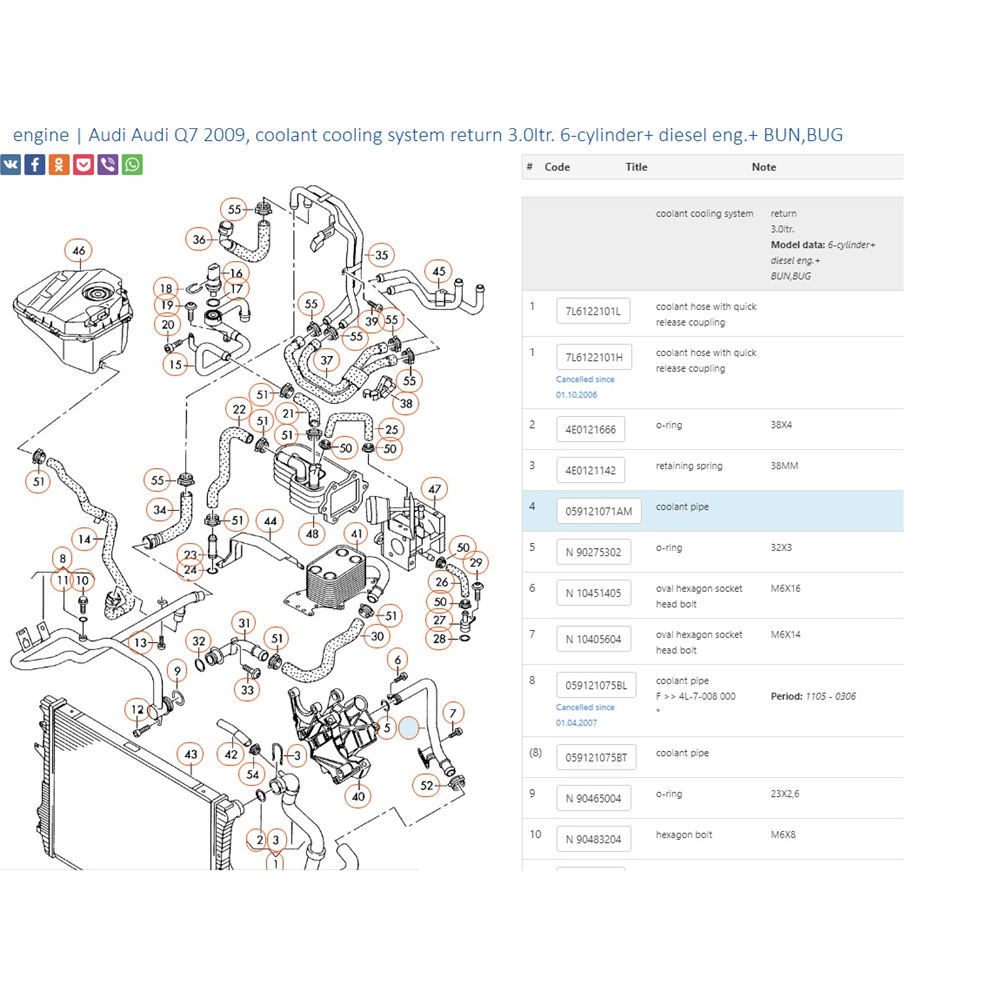Select callout 7 near the coolant pipe

pos(453,713)
